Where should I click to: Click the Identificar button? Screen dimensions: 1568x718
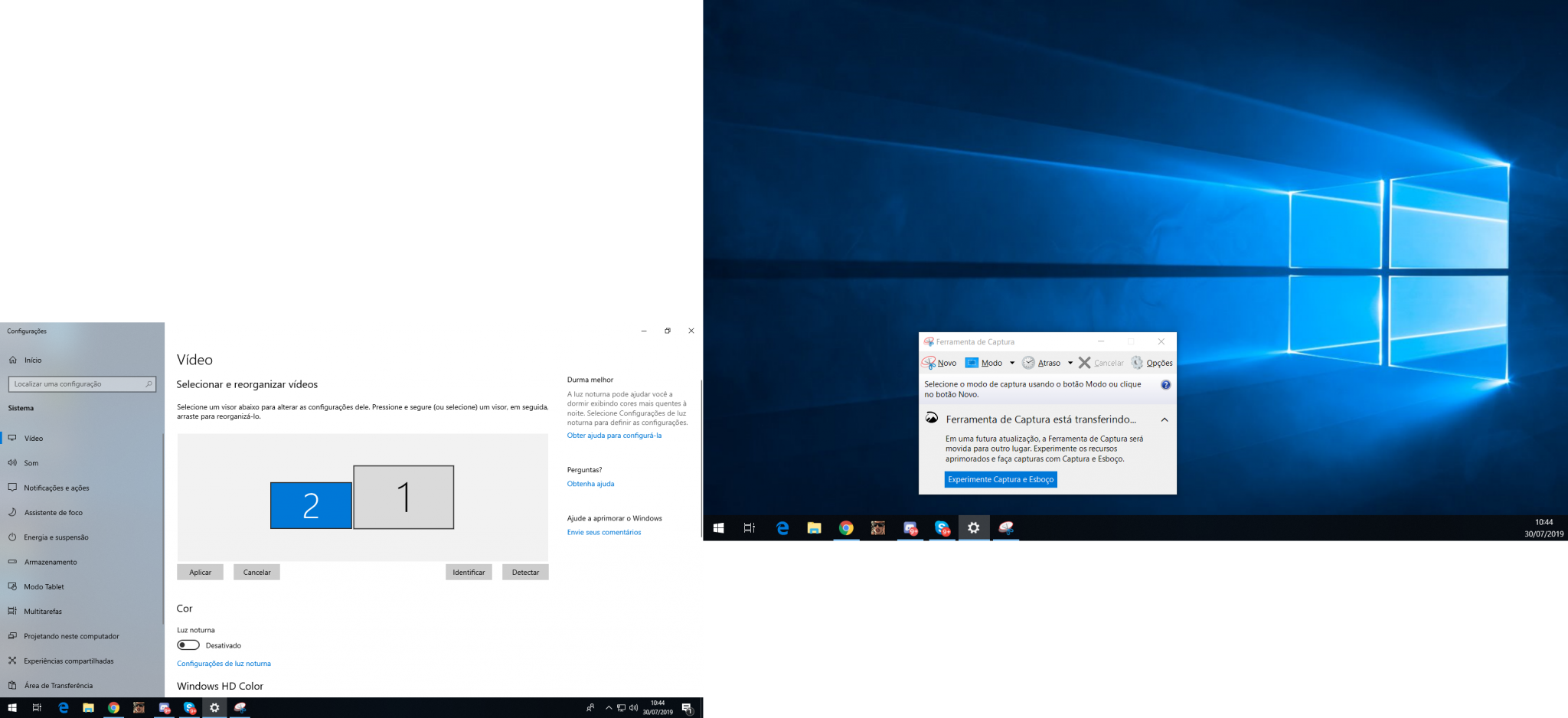tap(469, 572)
